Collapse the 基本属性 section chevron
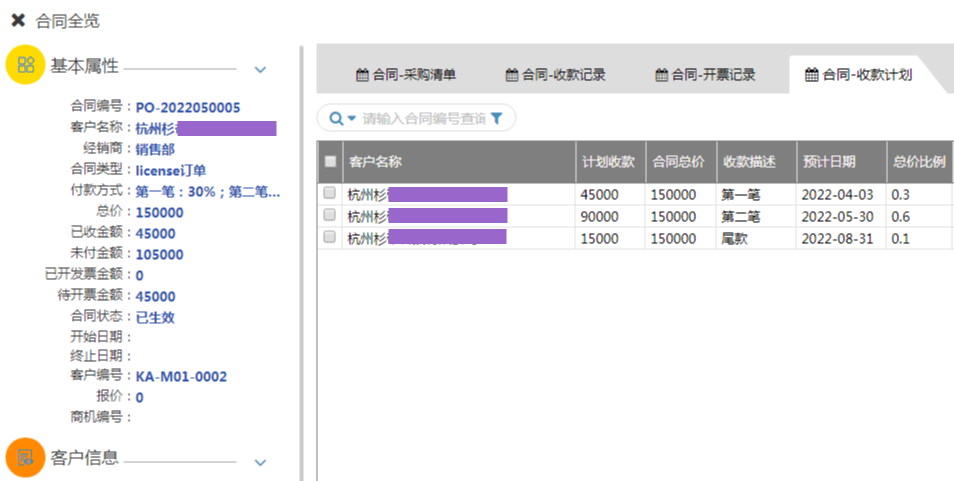 [x=260, y=69]
